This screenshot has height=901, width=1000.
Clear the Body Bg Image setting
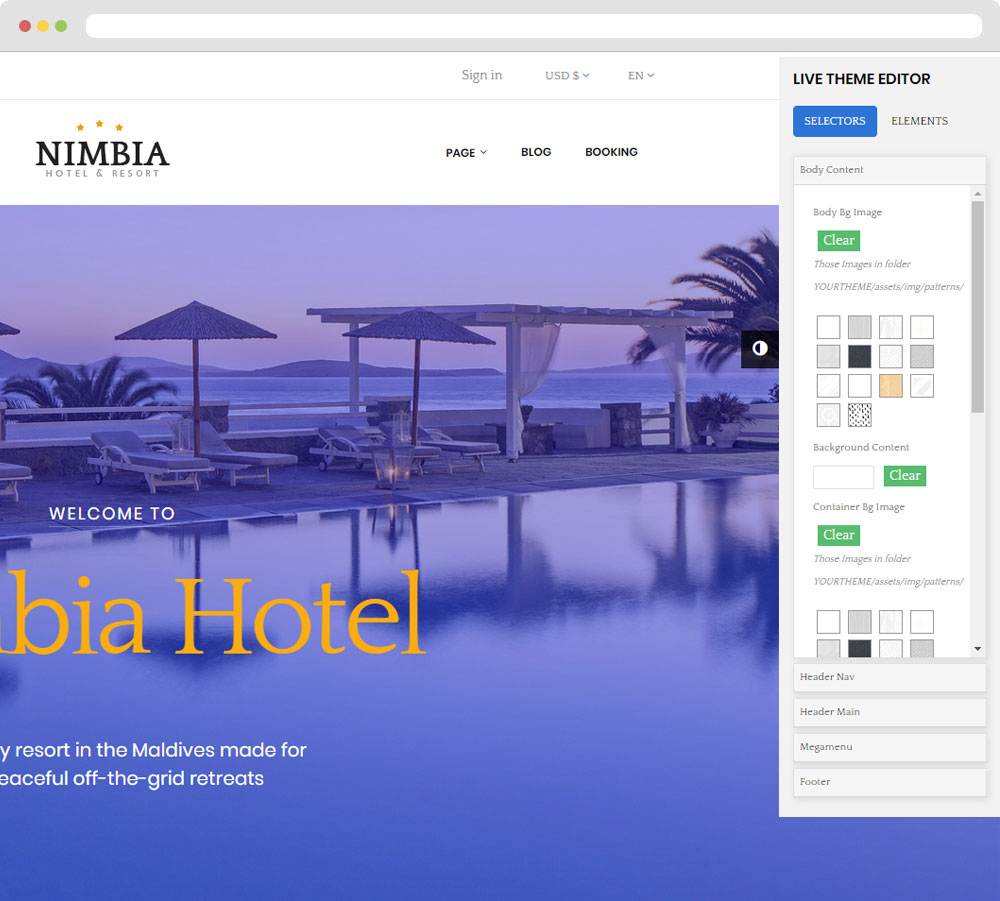click(838, 240)
